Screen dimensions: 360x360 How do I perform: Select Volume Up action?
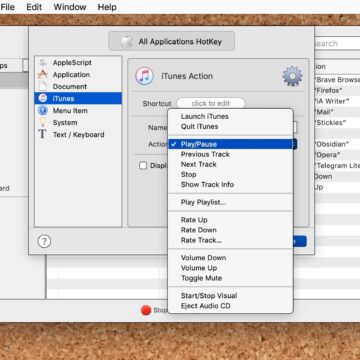click(230, 268)
